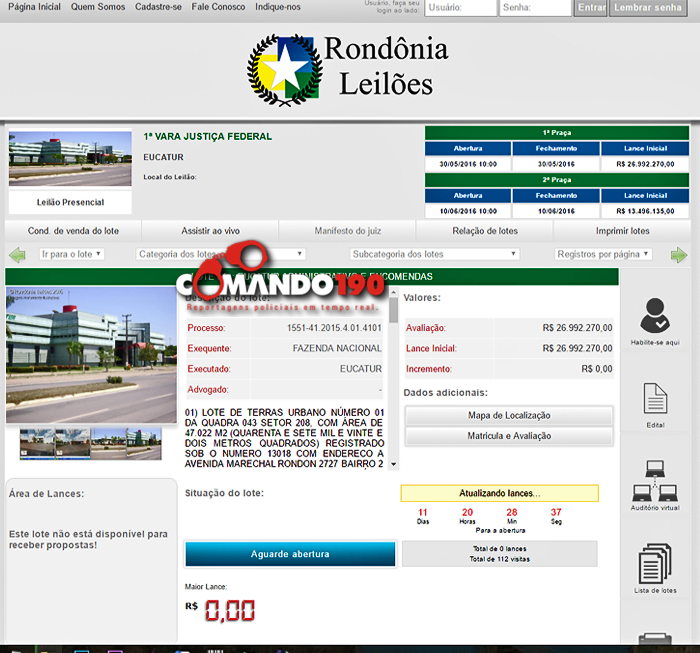Click the 1ª VARA JUSTIÇA FEDERAL title
The image size is (700, 653).
(x=208, y=137)
